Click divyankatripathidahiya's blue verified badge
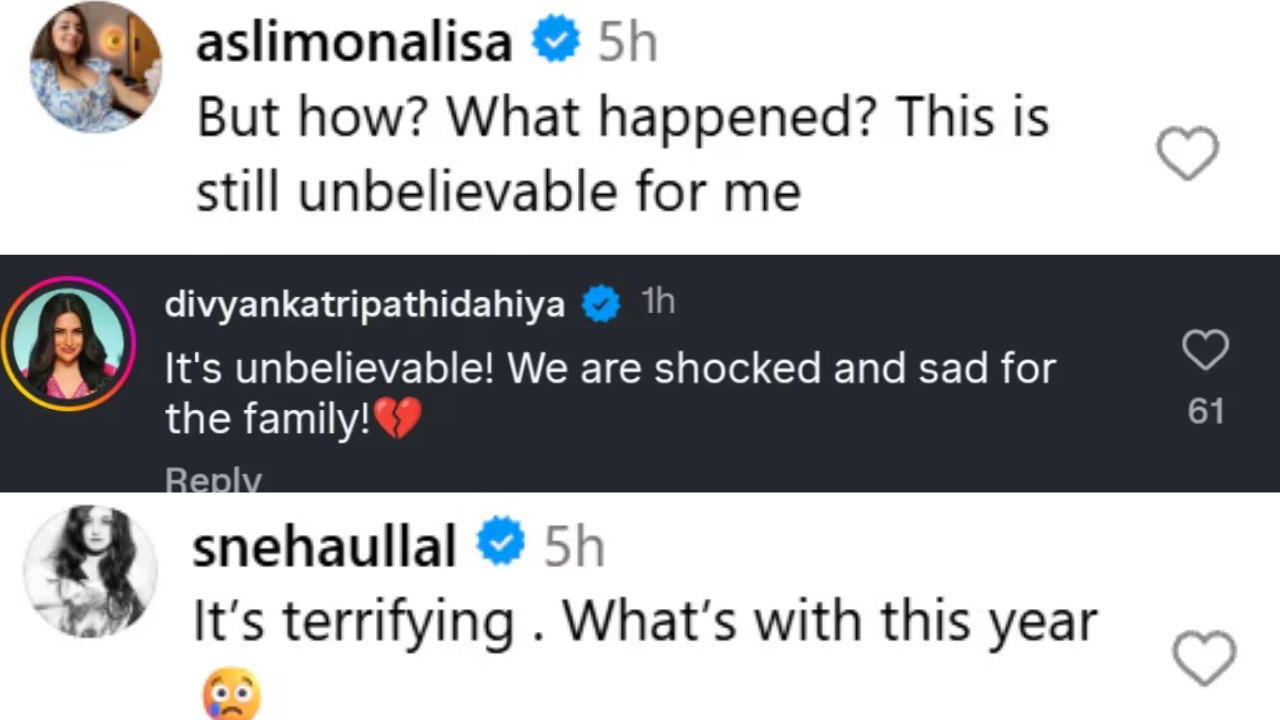 point(601,304)
